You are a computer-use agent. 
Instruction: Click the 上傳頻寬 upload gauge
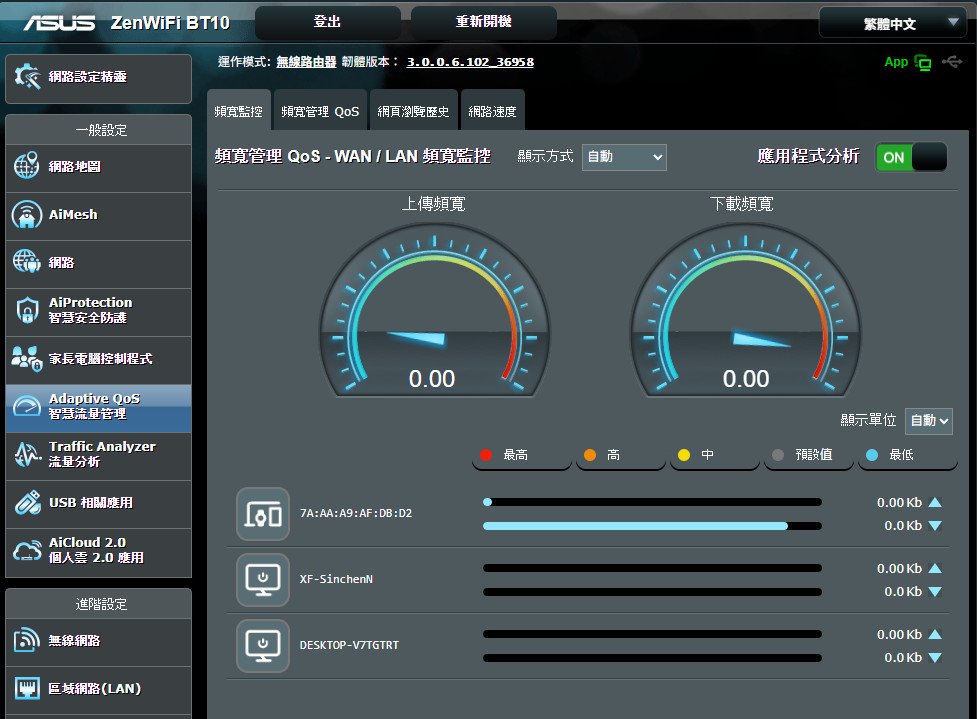[434, 311]
